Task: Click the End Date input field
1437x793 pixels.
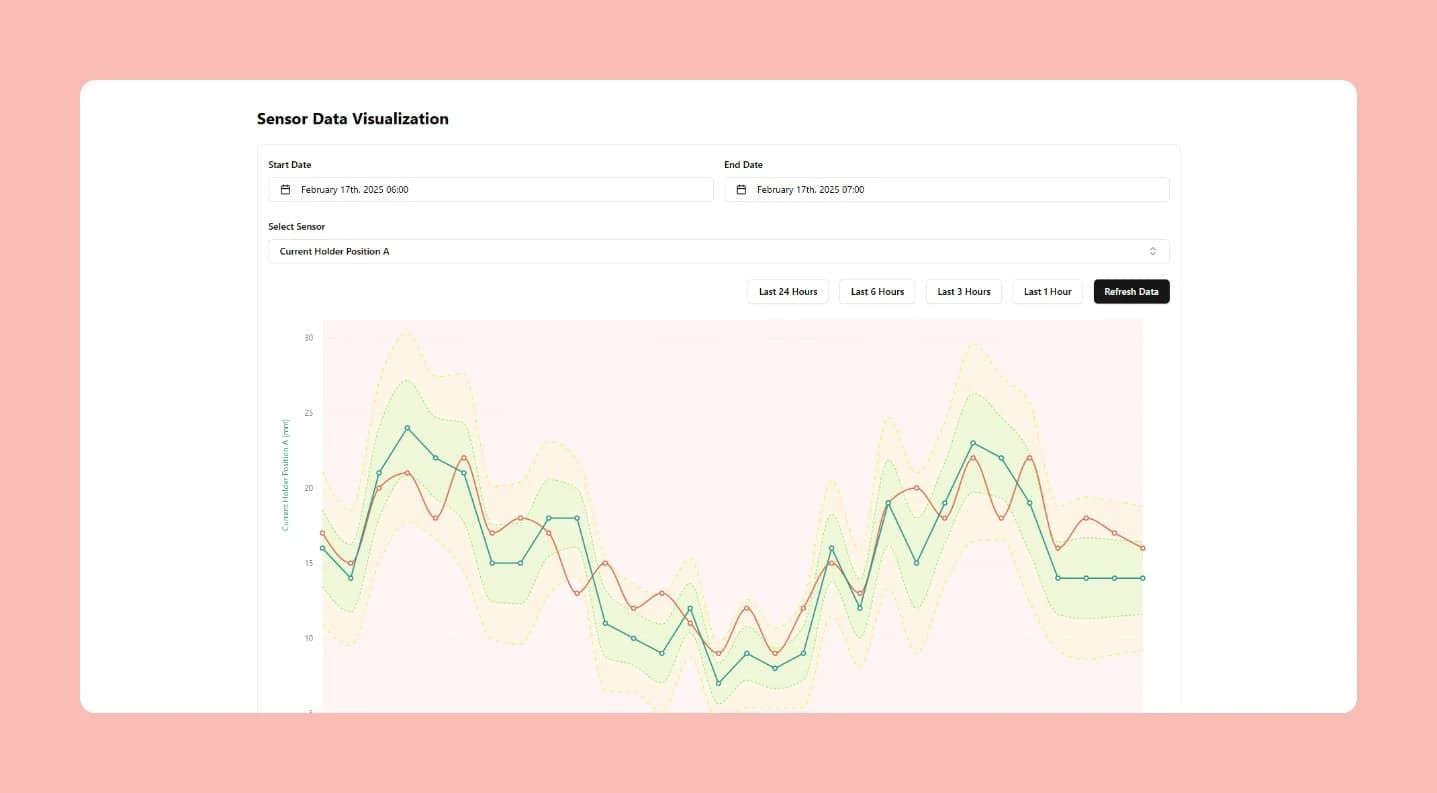Action: click(945, 189)
